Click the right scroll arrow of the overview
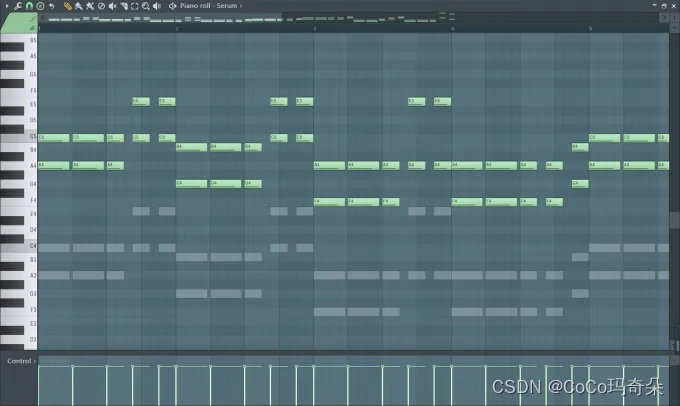This screenshot has height=406, width=680. (x=664, y=17)
